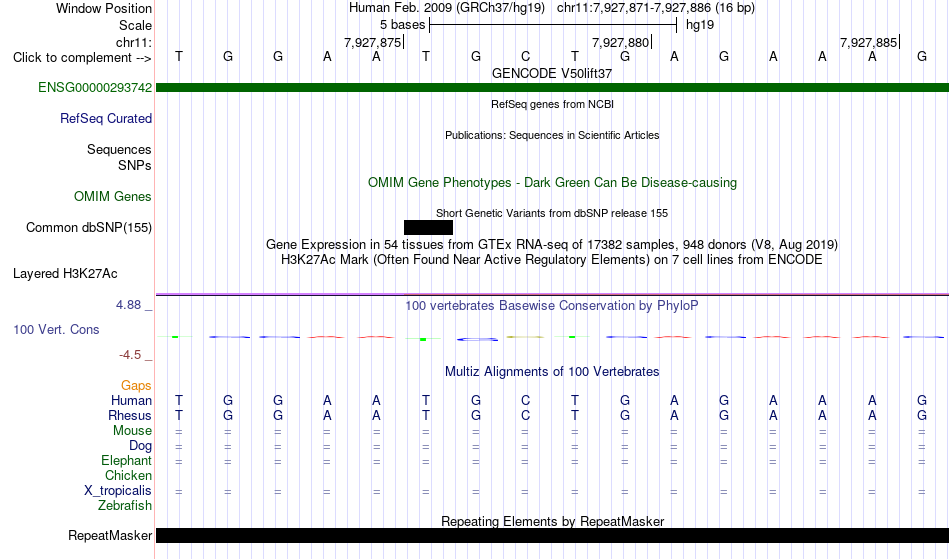Click 'Click to complement -->' label

[x=82, y=58]
